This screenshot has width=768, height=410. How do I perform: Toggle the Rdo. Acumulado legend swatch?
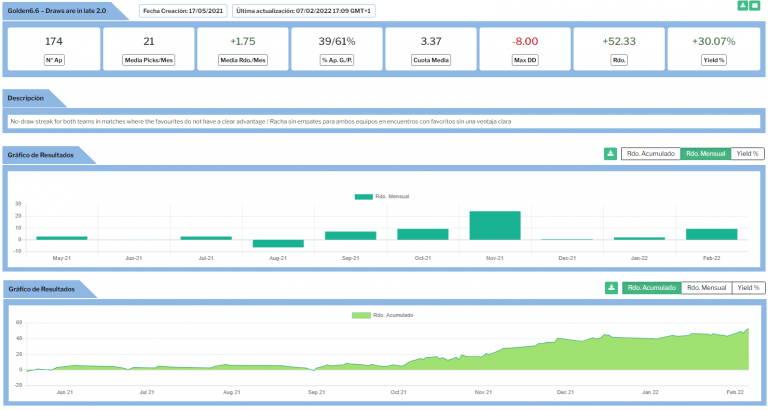[360, 315]
